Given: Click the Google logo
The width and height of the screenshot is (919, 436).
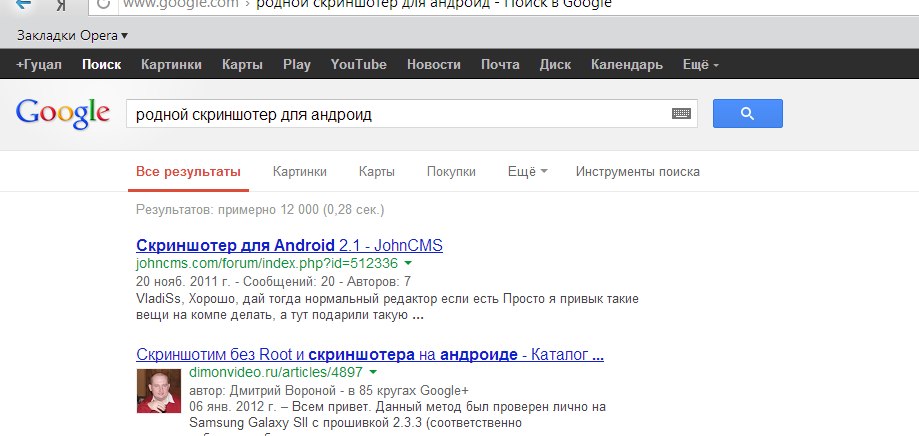Looking at the screenshot, I should pos(62,113).
